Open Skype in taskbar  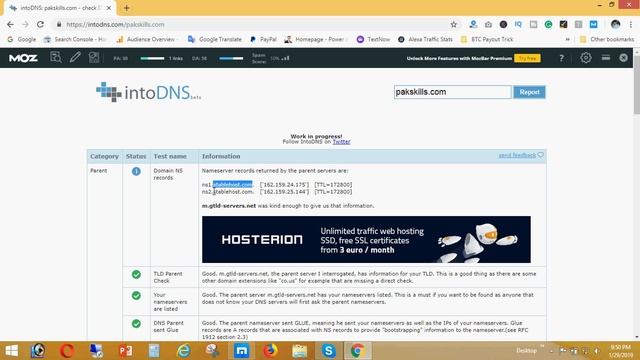coord(329,351)
